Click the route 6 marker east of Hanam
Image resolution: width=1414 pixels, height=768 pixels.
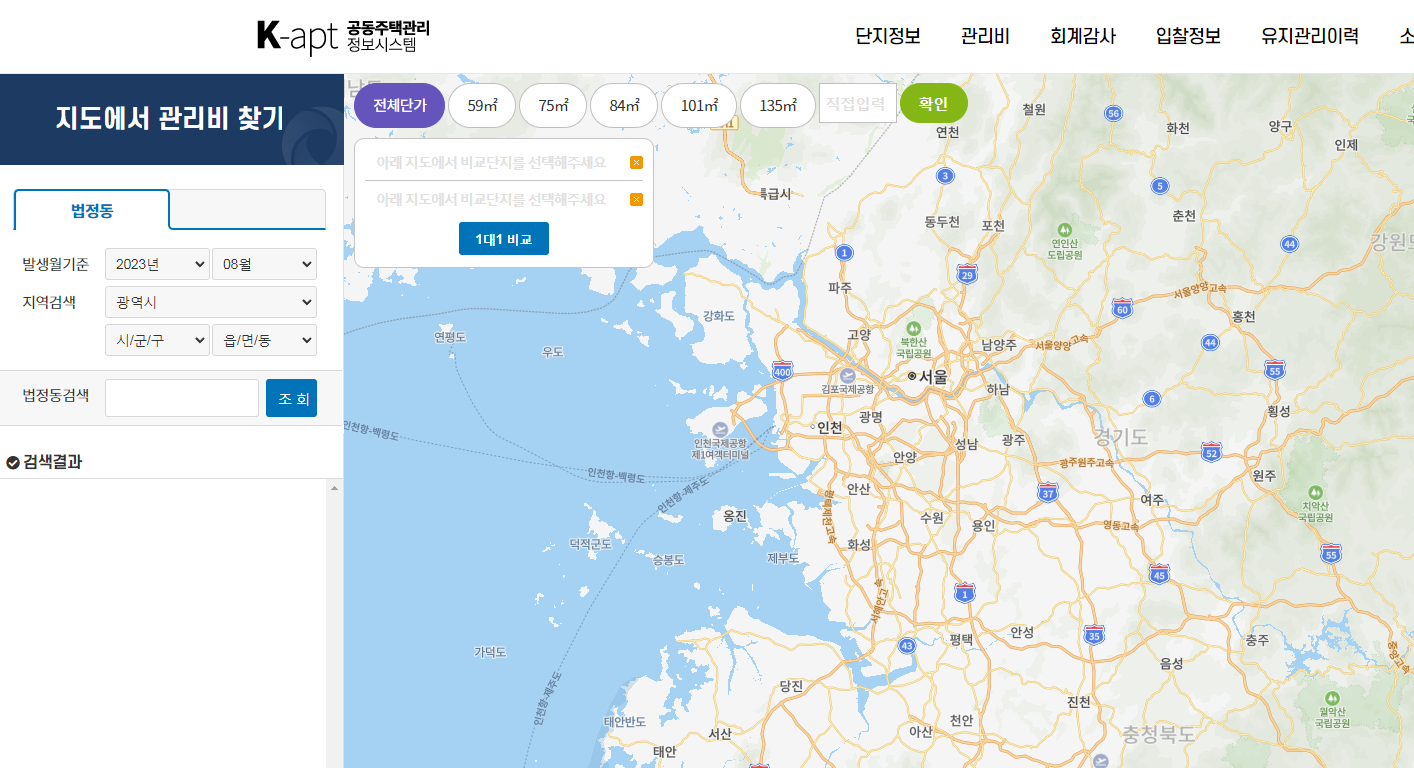coord(1152,399)
